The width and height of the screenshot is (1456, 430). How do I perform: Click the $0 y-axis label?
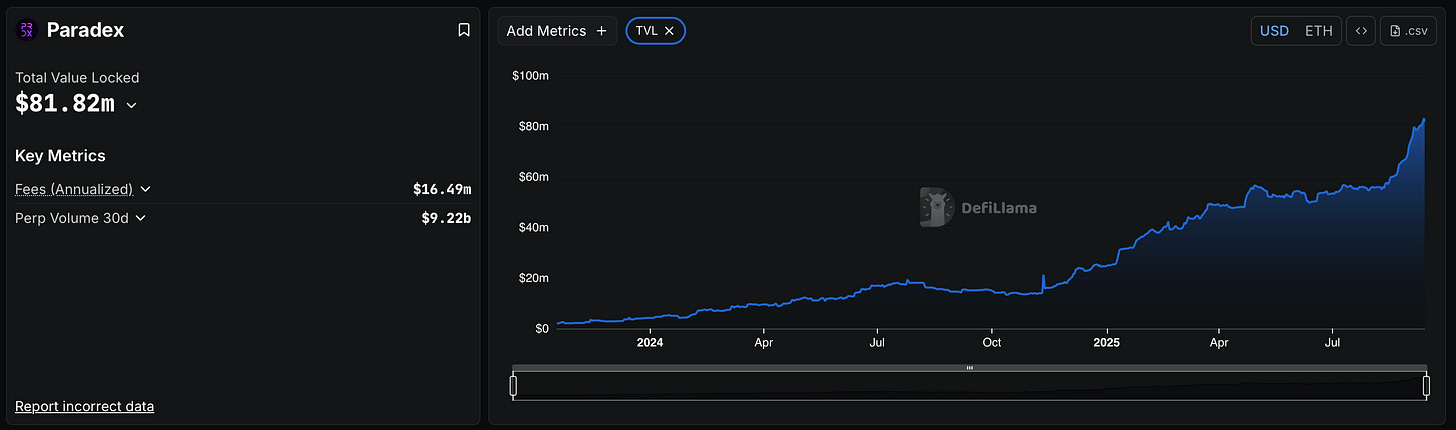tap(542, 328)
